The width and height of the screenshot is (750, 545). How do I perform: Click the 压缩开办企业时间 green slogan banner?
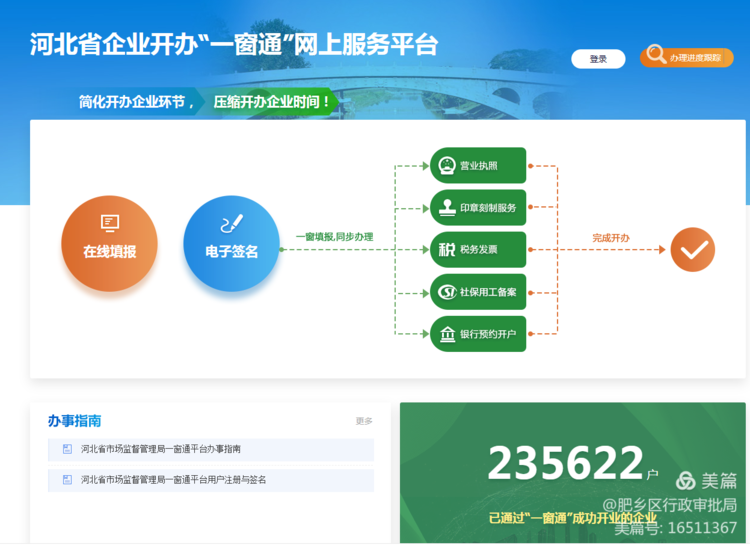tap(271, 102)
